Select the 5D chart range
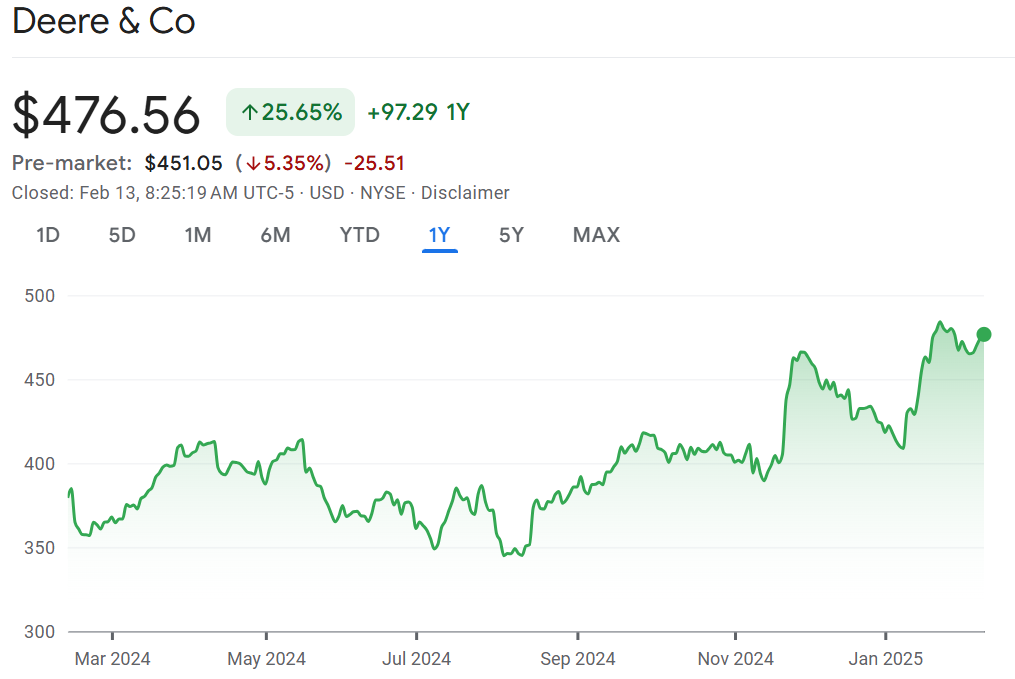Screen dimensions: 1015x679 (122, 235)
